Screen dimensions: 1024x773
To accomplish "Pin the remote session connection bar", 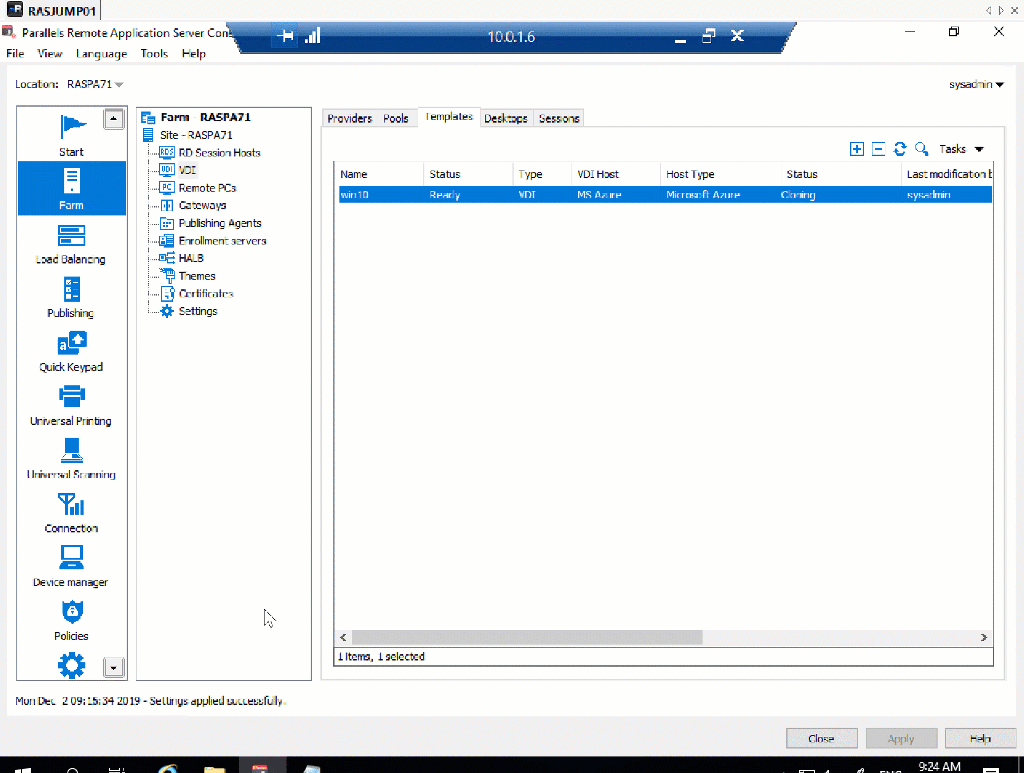I will tap(285, 36).
